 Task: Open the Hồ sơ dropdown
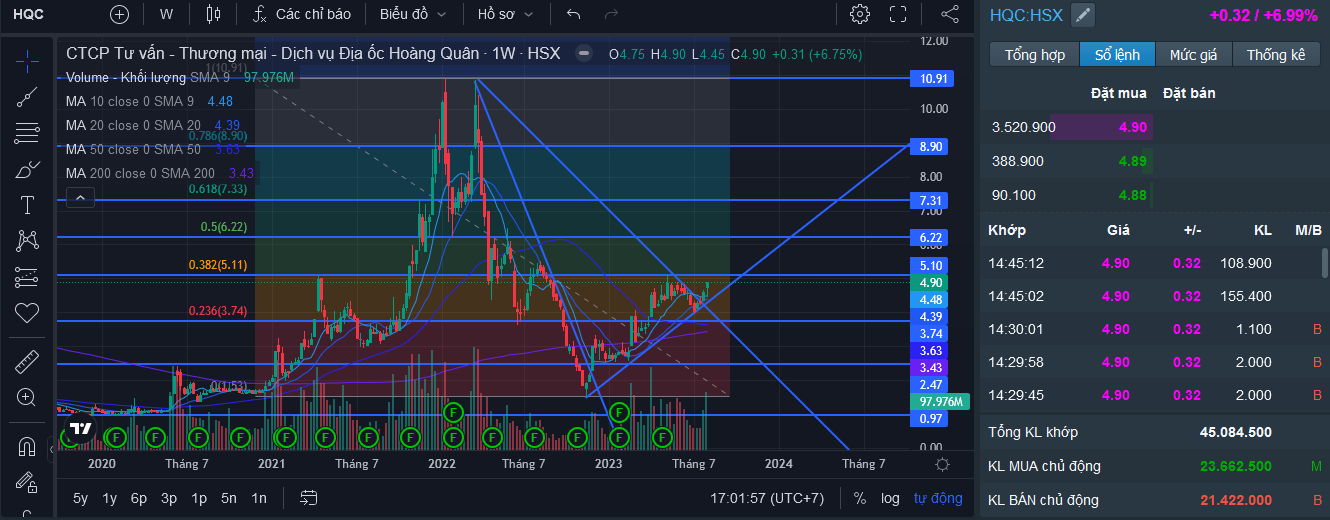coord(505,14)
